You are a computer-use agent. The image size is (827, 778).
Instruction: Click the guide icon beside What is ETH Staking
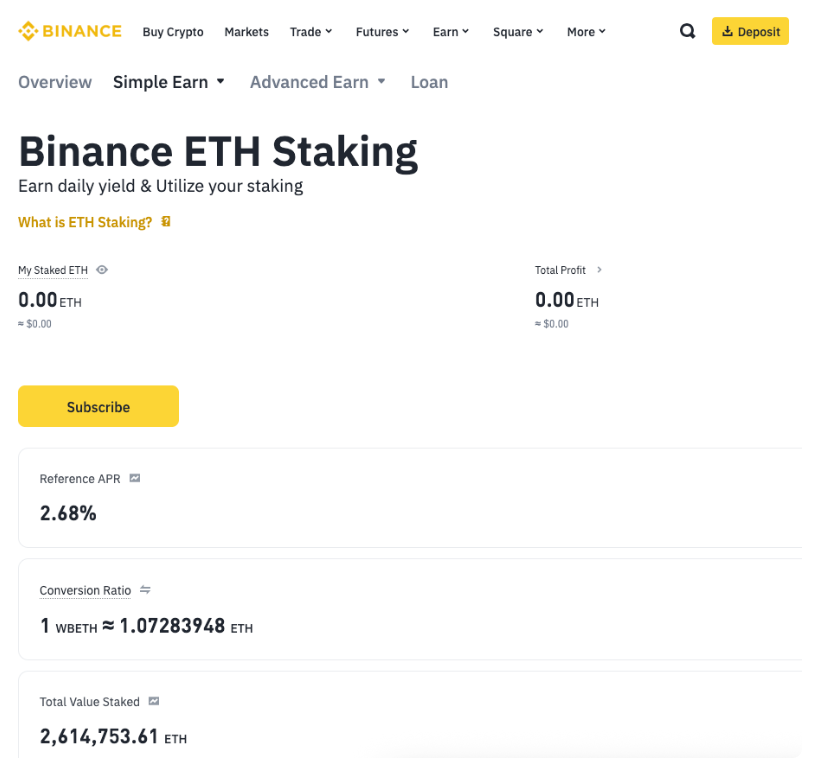click(166, 222)
